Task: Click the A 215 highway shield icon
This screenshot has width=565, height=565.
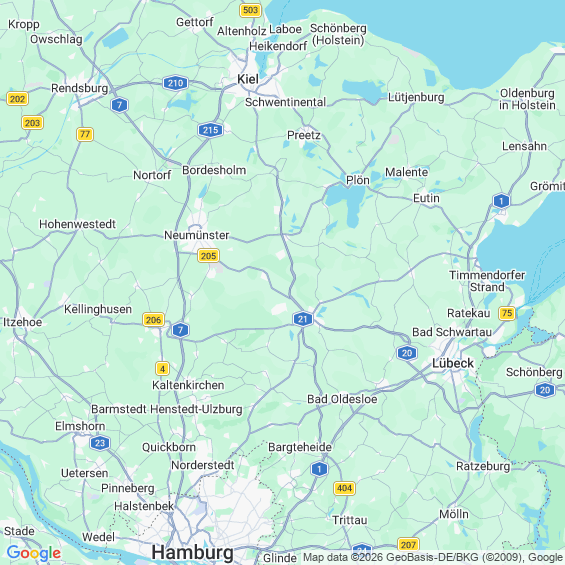Action: point(210,130)
